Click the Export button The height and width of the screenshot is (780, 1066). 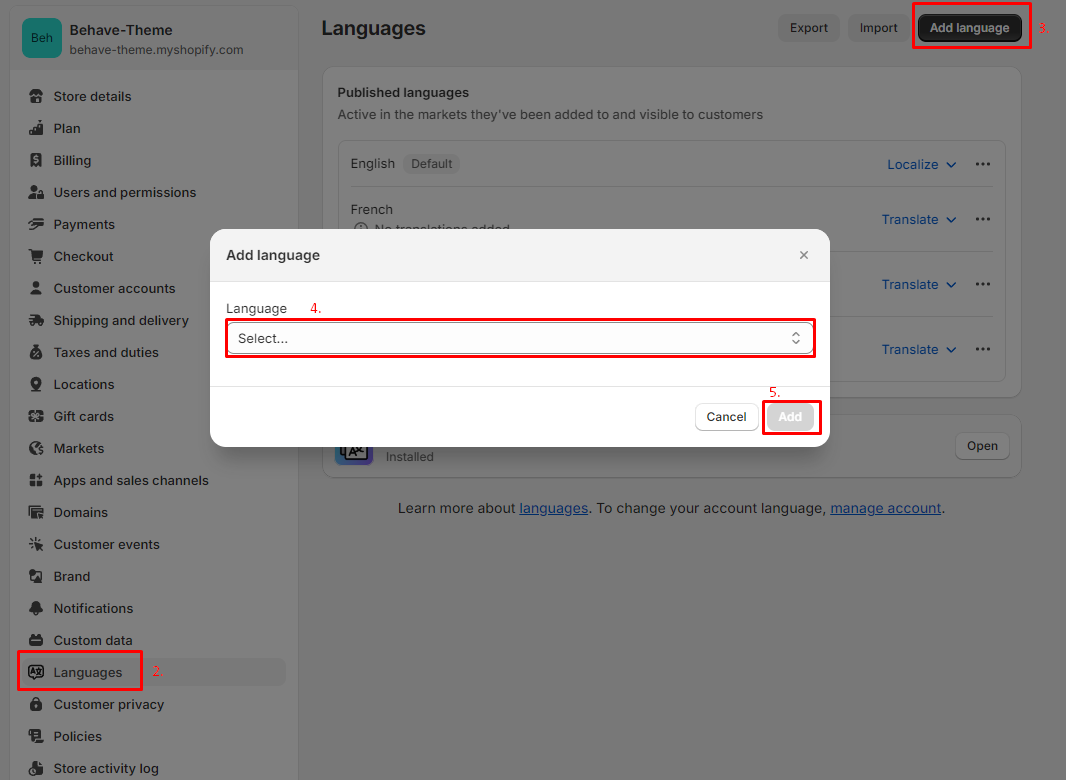click(808, 28)
